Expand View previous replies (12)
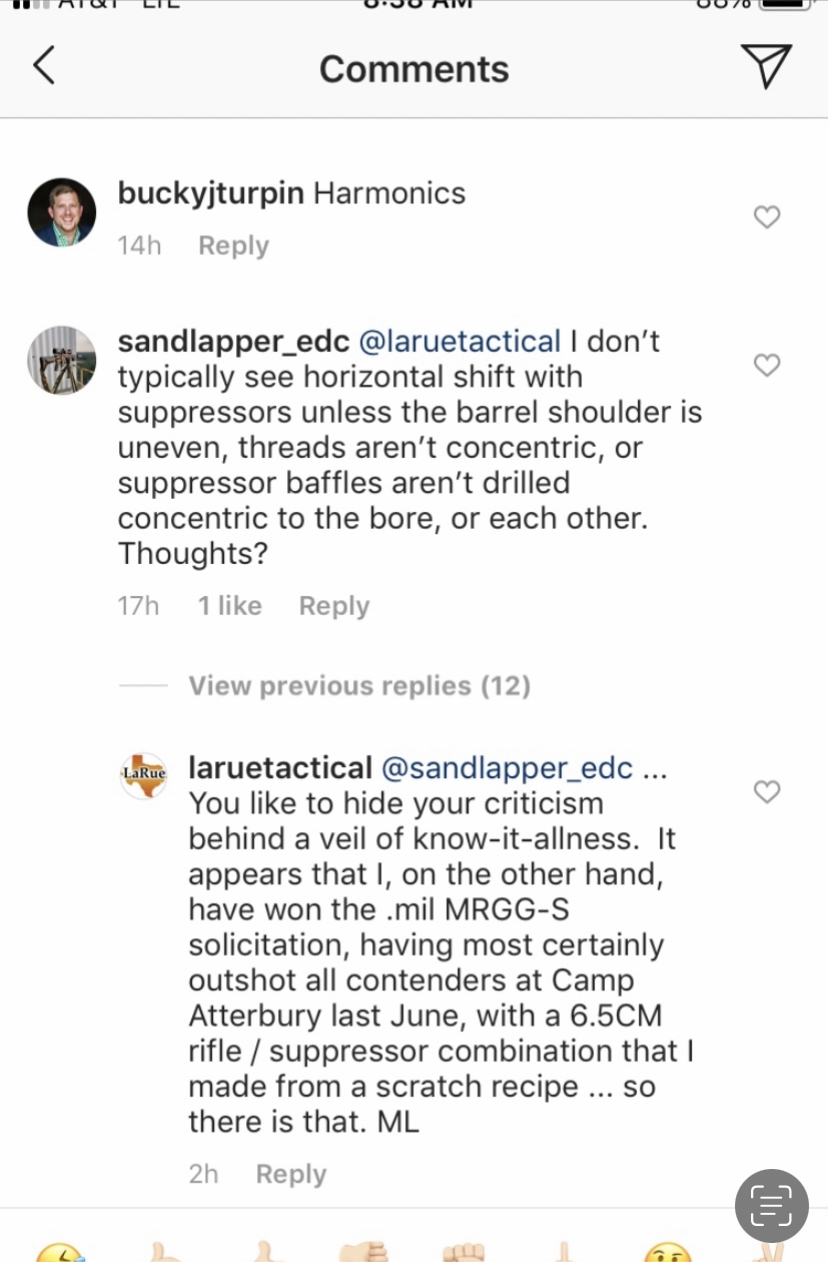The image size is (828, 1262). 359,686
